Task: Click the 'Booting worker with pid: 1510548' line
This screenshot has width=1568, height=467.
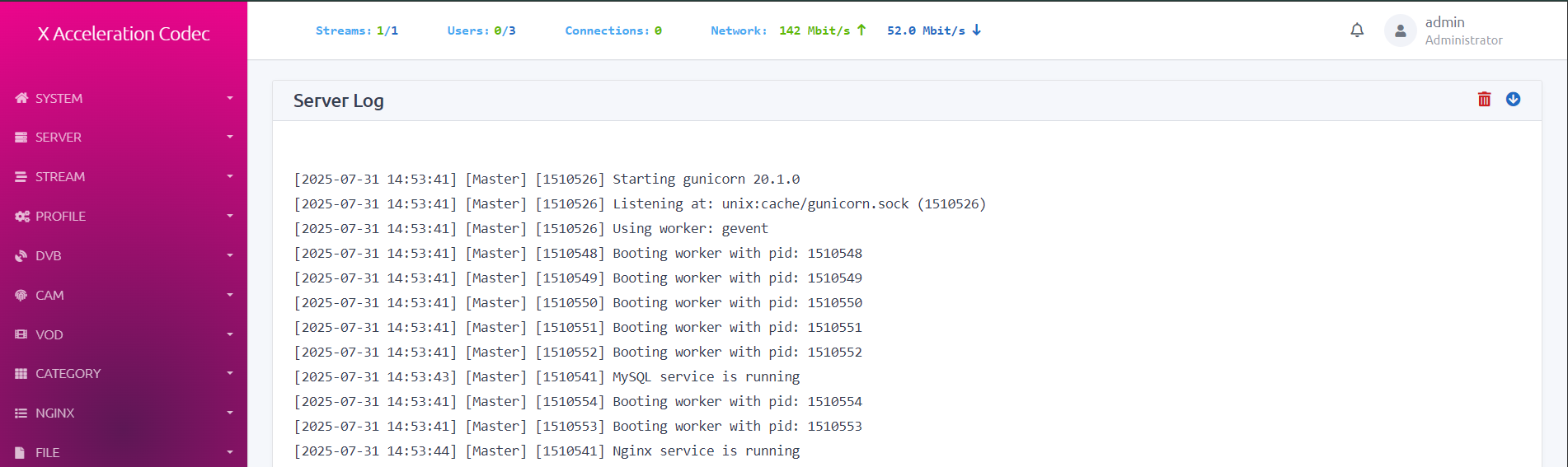Action: [578, 254]
